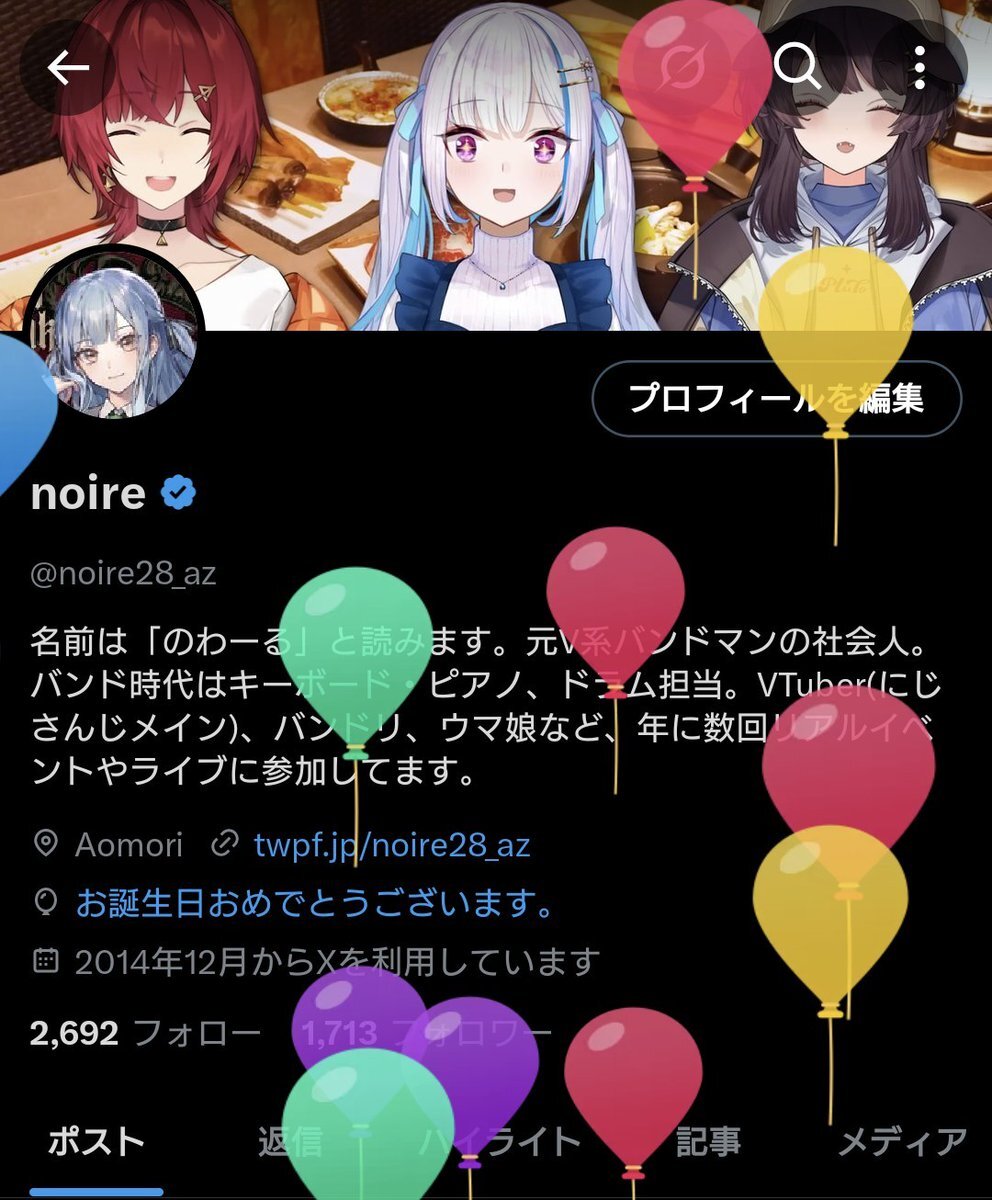View the header banner image
The width and height of the screenshot is (992, 1200).
click(496, 165)
